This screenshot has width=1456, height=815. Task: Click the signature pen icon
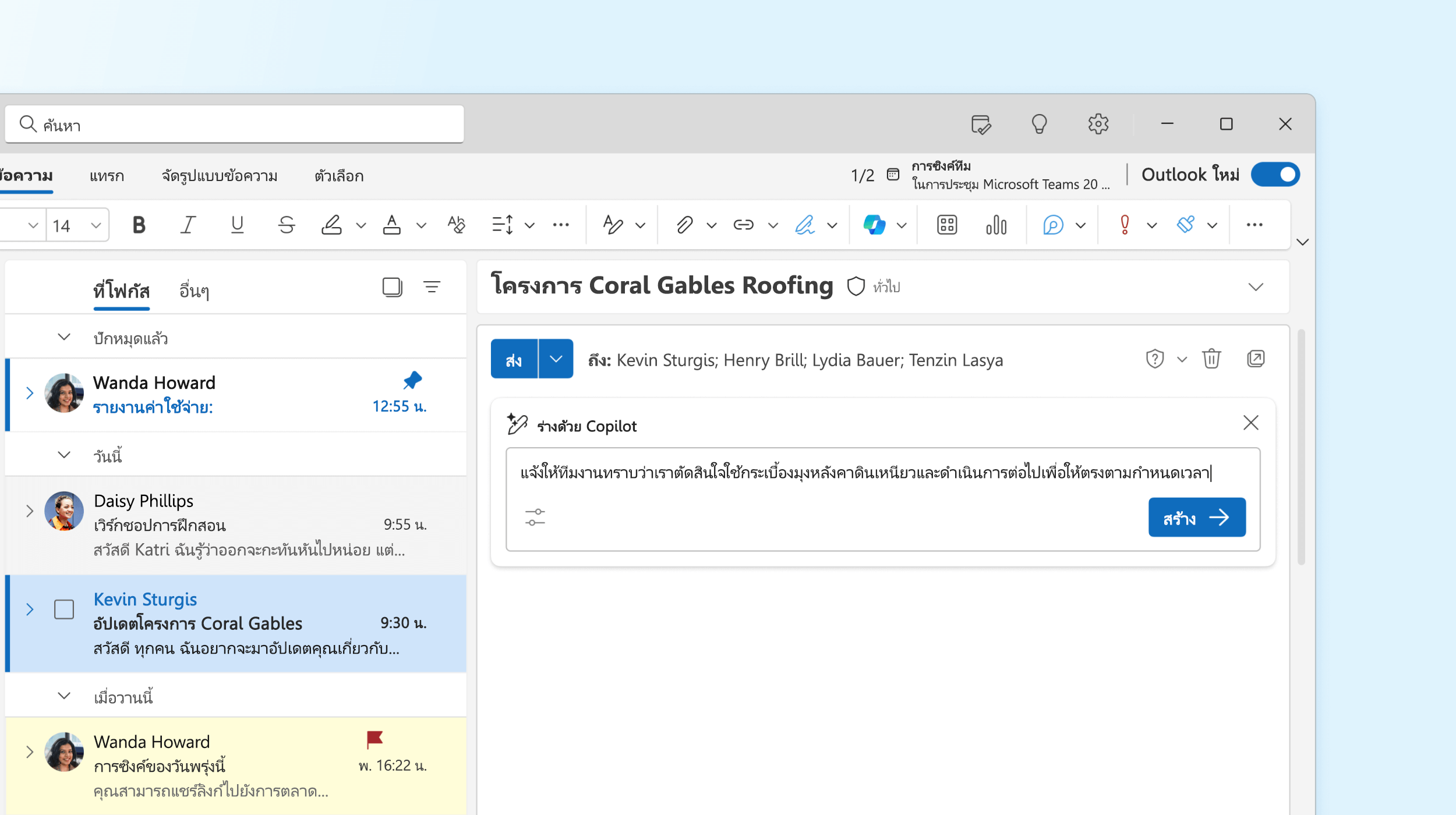[805, 225]
